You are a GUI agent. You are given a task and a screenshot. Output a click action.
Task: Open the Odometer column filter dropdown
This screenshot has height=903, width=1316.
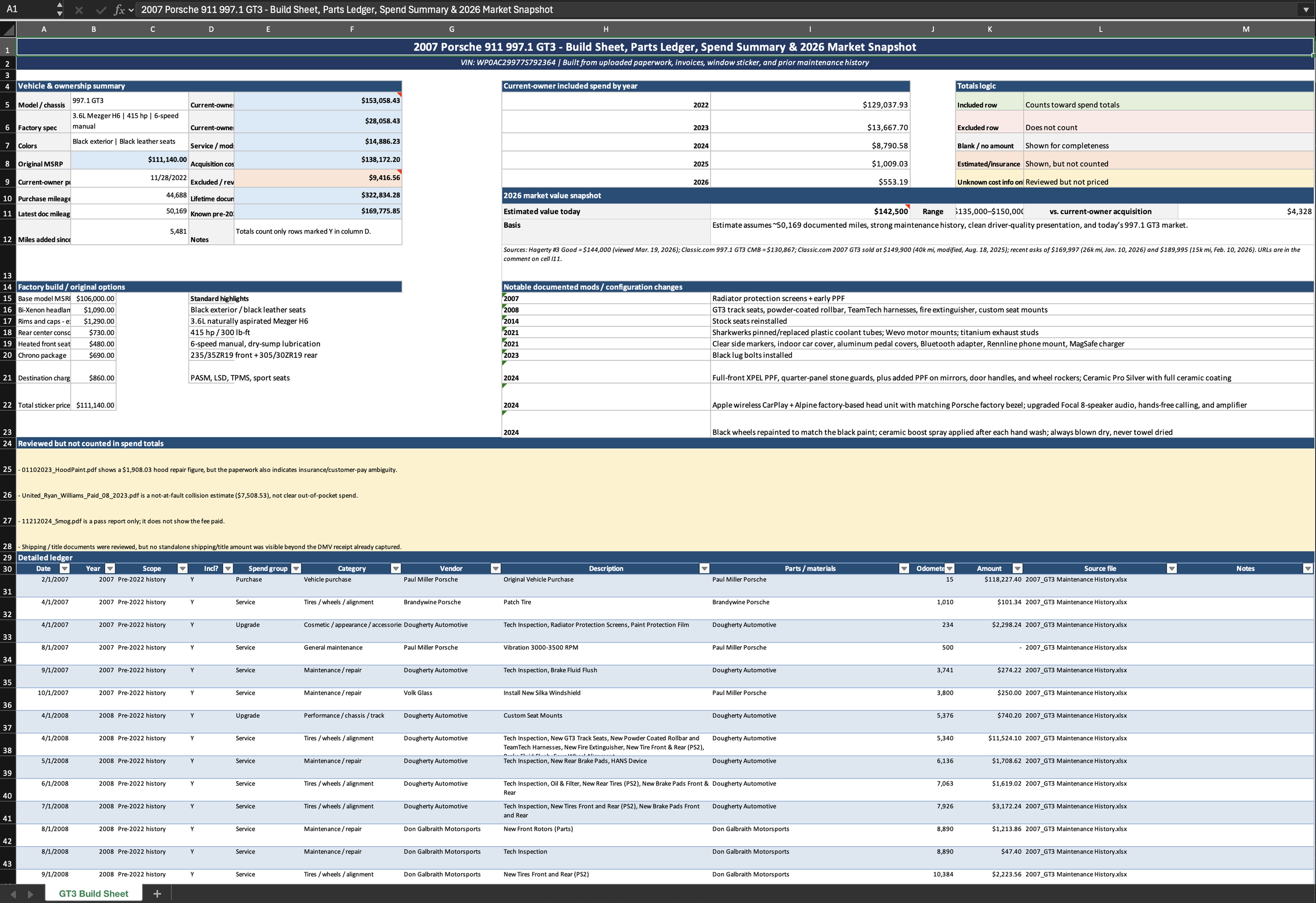[x=950, y=568]
